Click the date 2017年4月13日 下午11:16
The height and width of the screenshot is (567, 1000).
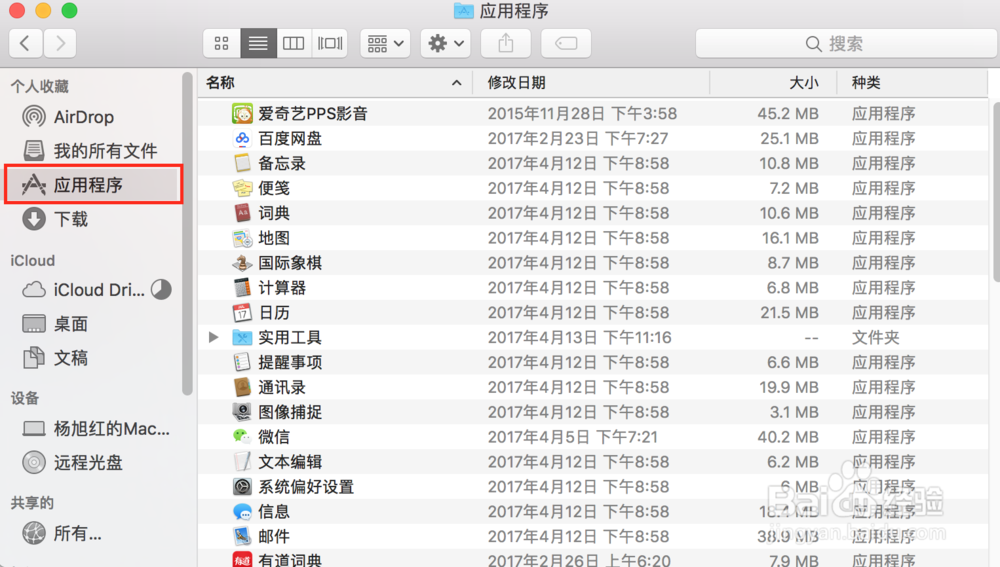580,337
